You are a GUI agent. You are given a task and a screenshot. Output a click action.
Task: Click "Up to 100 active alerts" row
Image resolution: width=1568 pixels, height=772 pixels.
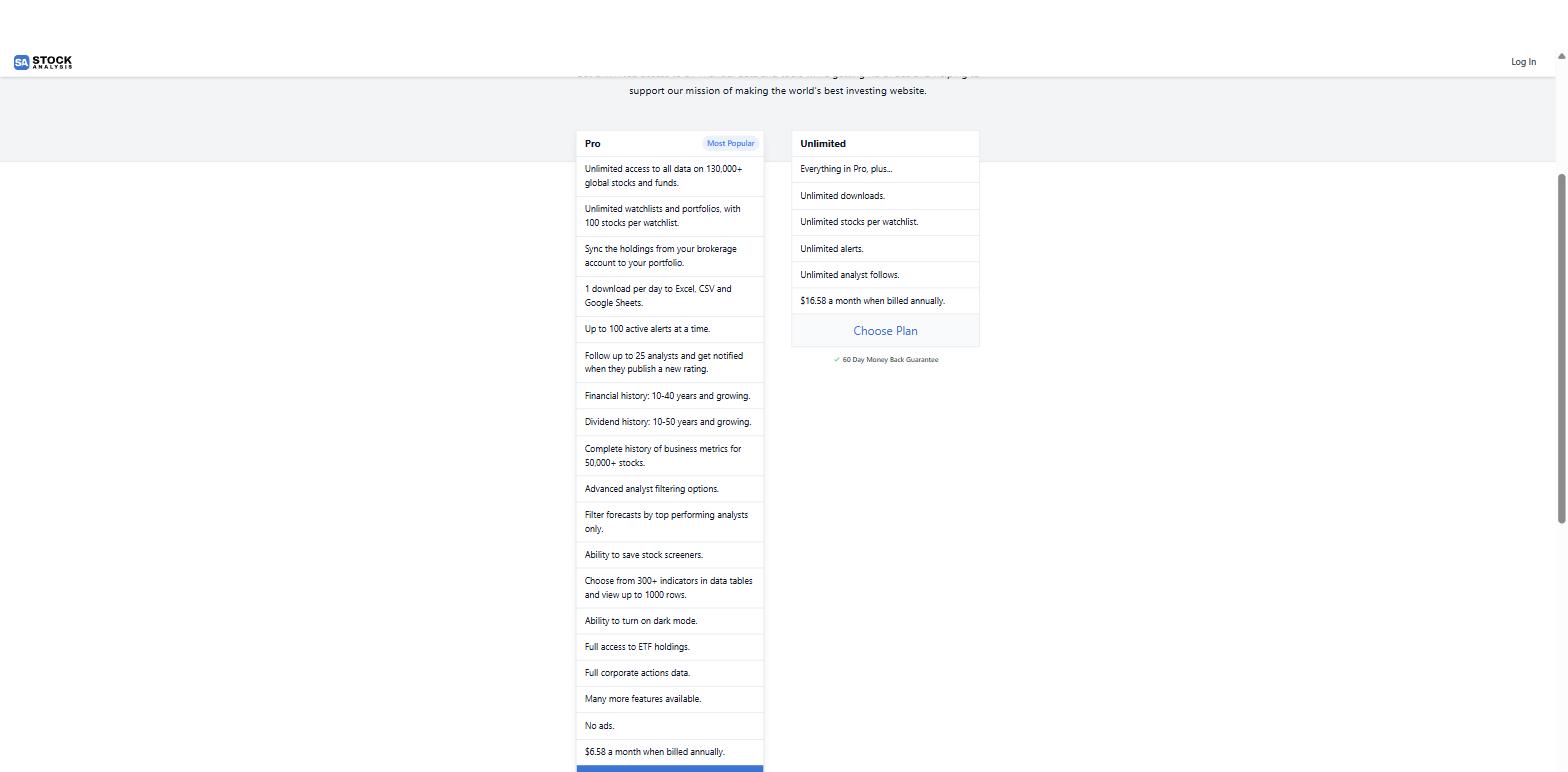pyautogui.click(x=670, y=329)
